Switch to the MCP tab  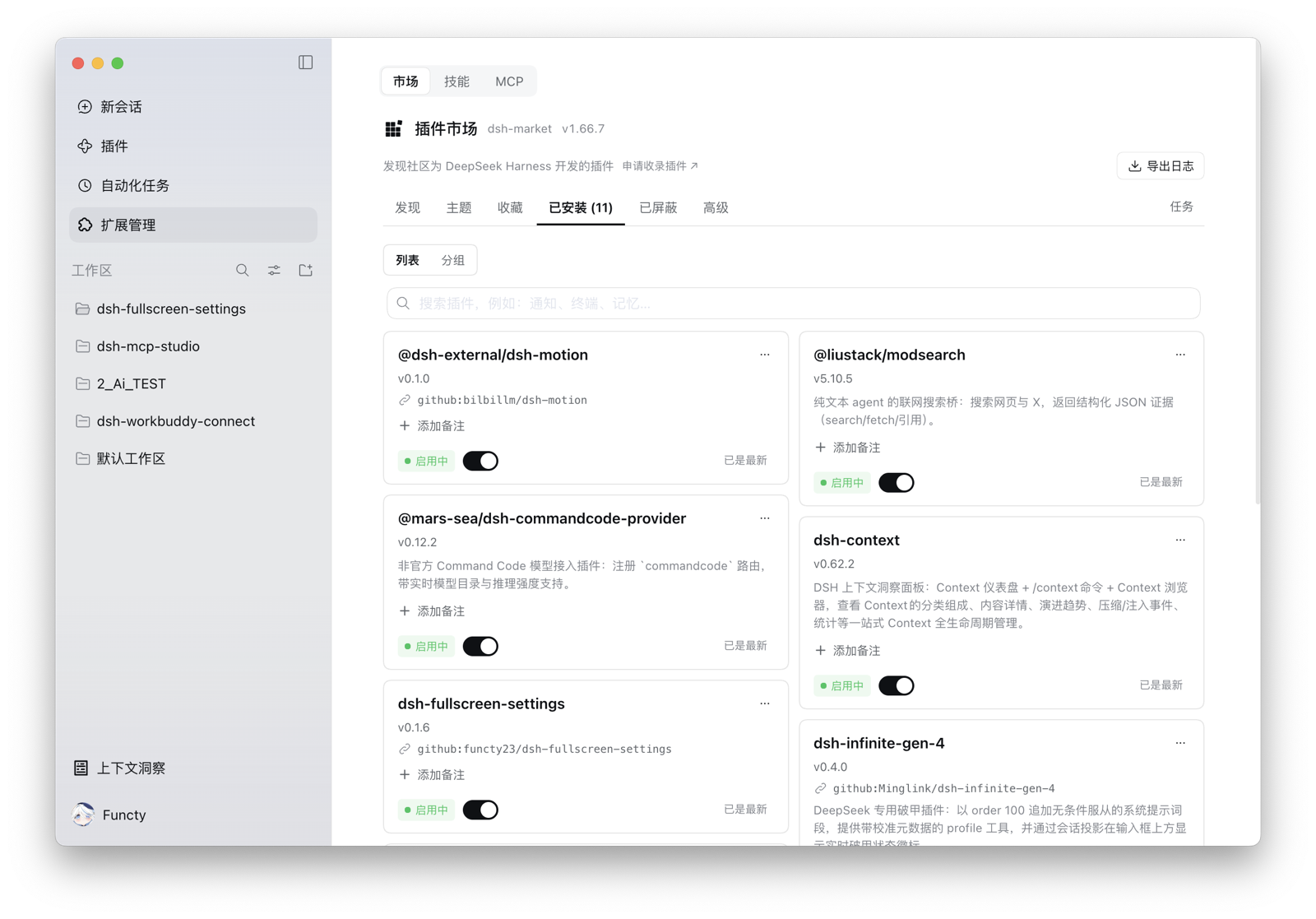509,81
